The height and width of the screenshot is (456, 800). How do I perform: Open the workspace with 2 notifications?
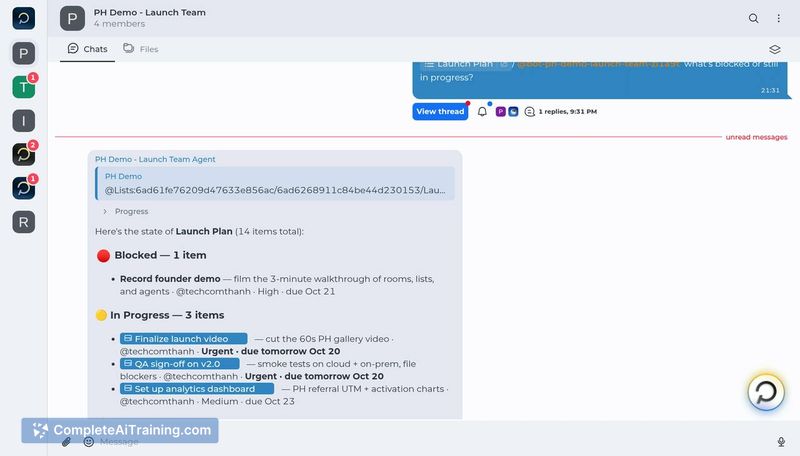pyautogui.click(x=23, y=155)
